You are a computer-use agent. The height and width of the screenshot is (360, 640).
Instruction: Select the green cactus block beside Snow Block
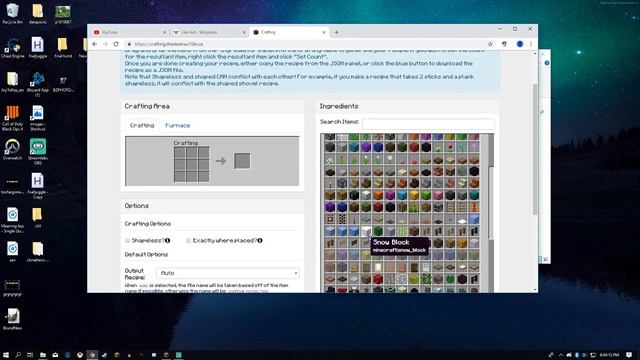(x=378, y=231)
